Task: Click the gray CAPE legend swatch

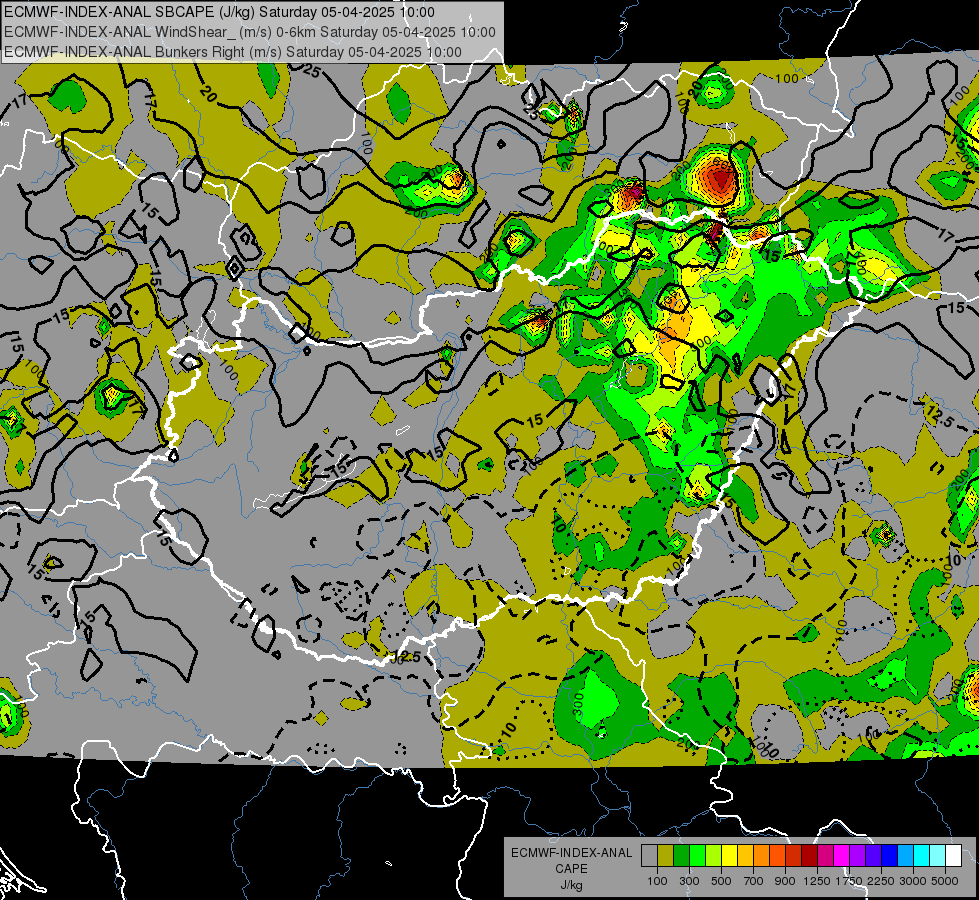Action: (649, 856)
